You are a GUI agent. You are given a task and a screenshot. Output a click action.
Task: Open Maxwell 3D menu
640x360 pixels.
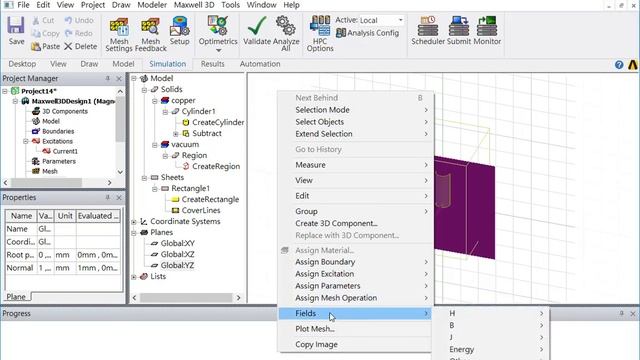(194, 5)
